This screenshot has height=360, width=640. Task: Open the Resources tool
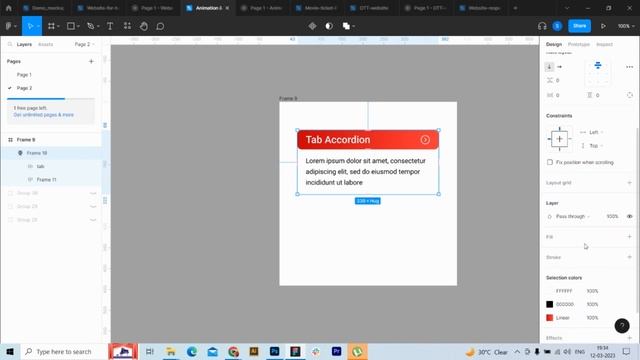(127, 26)
